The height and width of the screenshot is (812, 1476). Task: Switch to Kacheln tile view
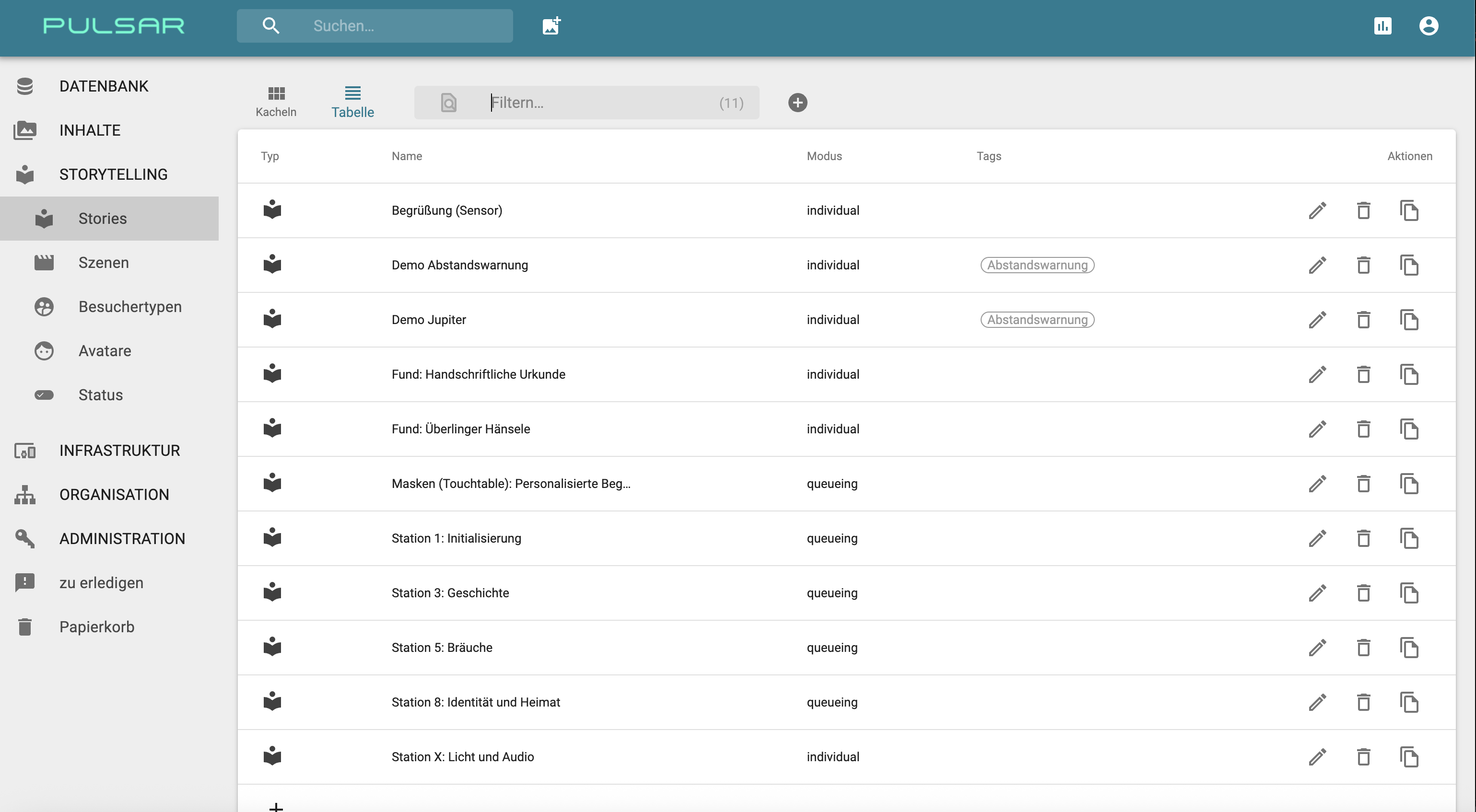pyautogui.click(x=276, y=101)
